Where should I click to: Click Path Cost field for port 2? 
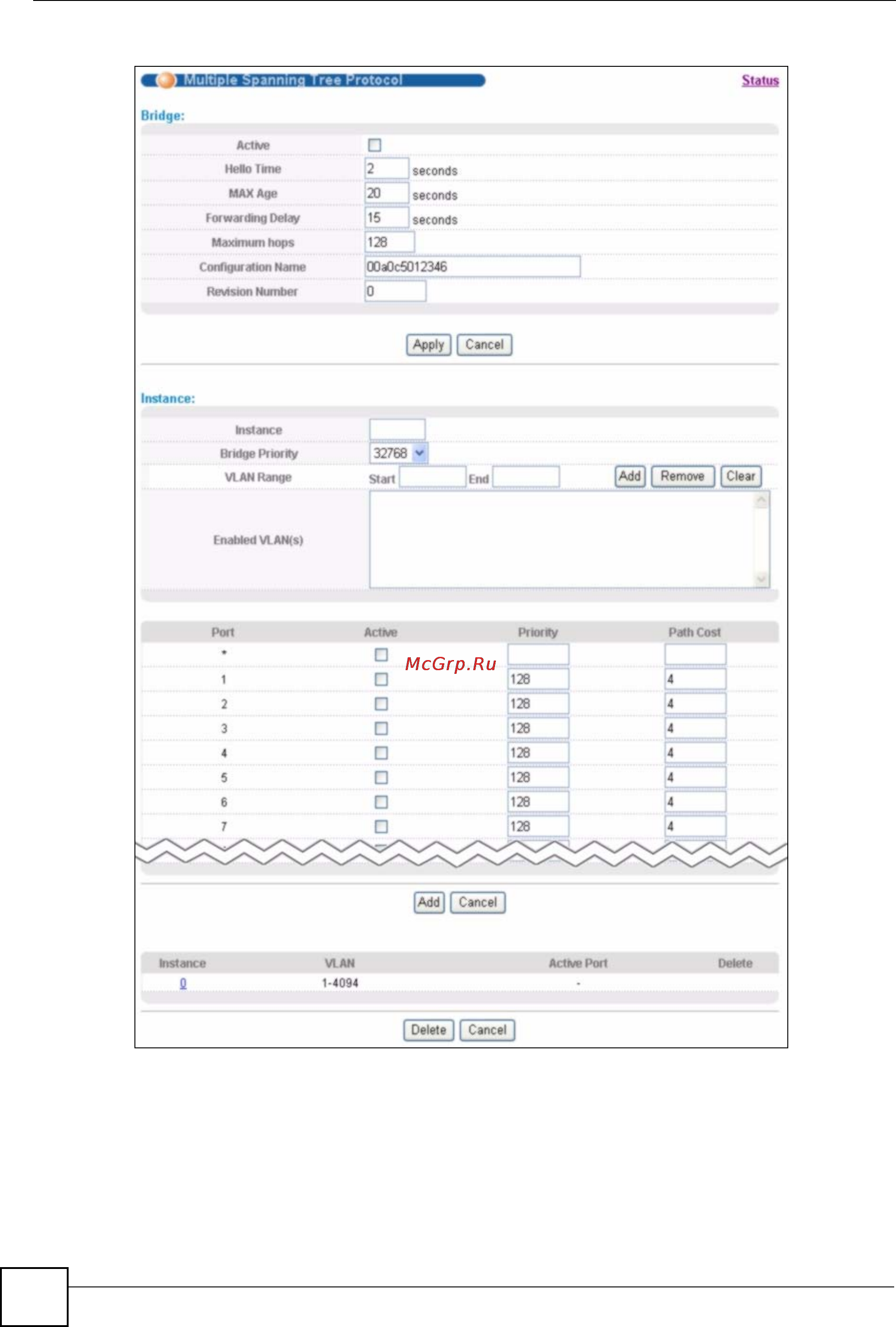pyautogui.click(x=695, y=703)
